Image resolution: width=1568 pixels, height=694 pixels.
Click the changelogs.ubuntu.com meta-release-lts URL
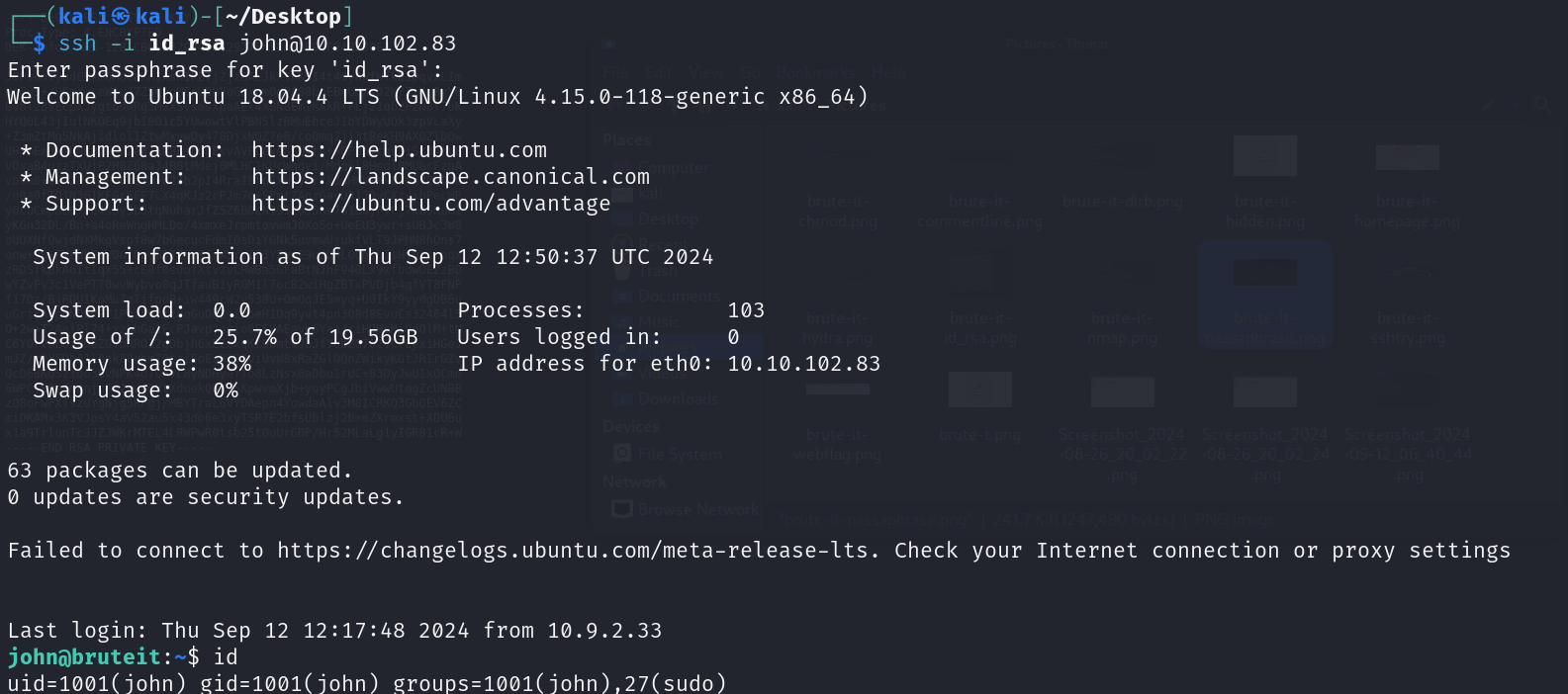pyautogui.click(x=577, y=551)
